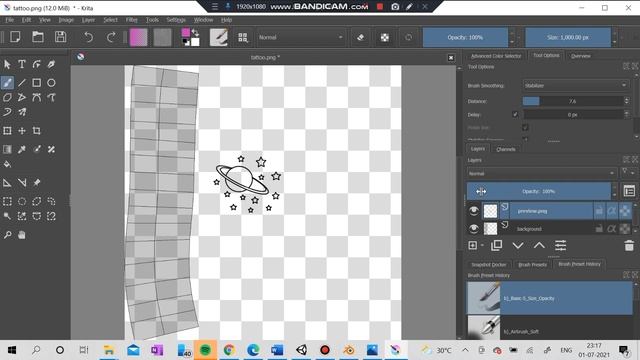Select the Ellipse tool
Viewport: 640px width, 360px height.
coord(51,83)
